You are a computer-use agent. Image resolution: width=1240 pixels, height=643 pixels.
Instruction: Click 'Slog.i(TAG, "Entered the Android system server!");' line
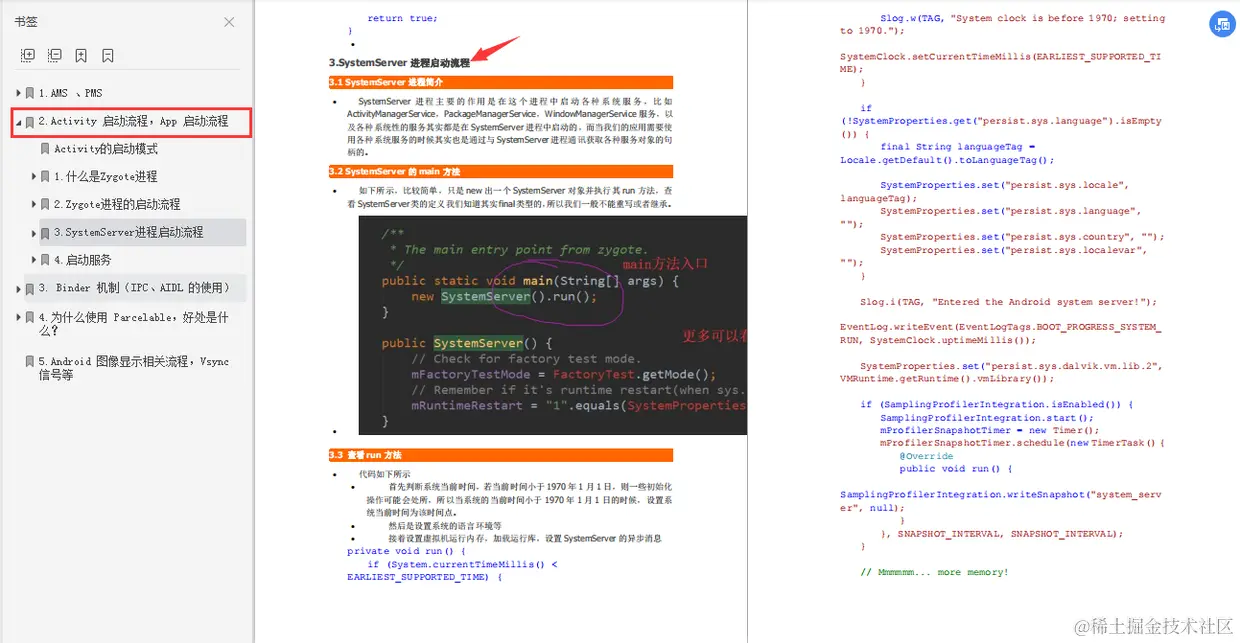[1008, 302]
